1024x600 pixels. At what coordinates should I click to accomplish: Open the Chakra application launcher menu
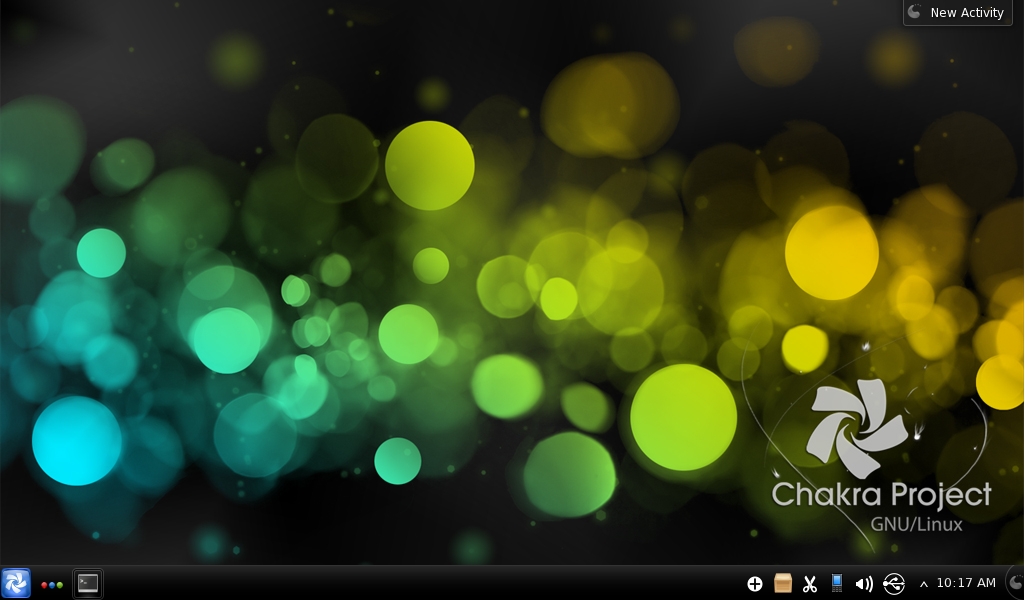(x=16, y=583)
